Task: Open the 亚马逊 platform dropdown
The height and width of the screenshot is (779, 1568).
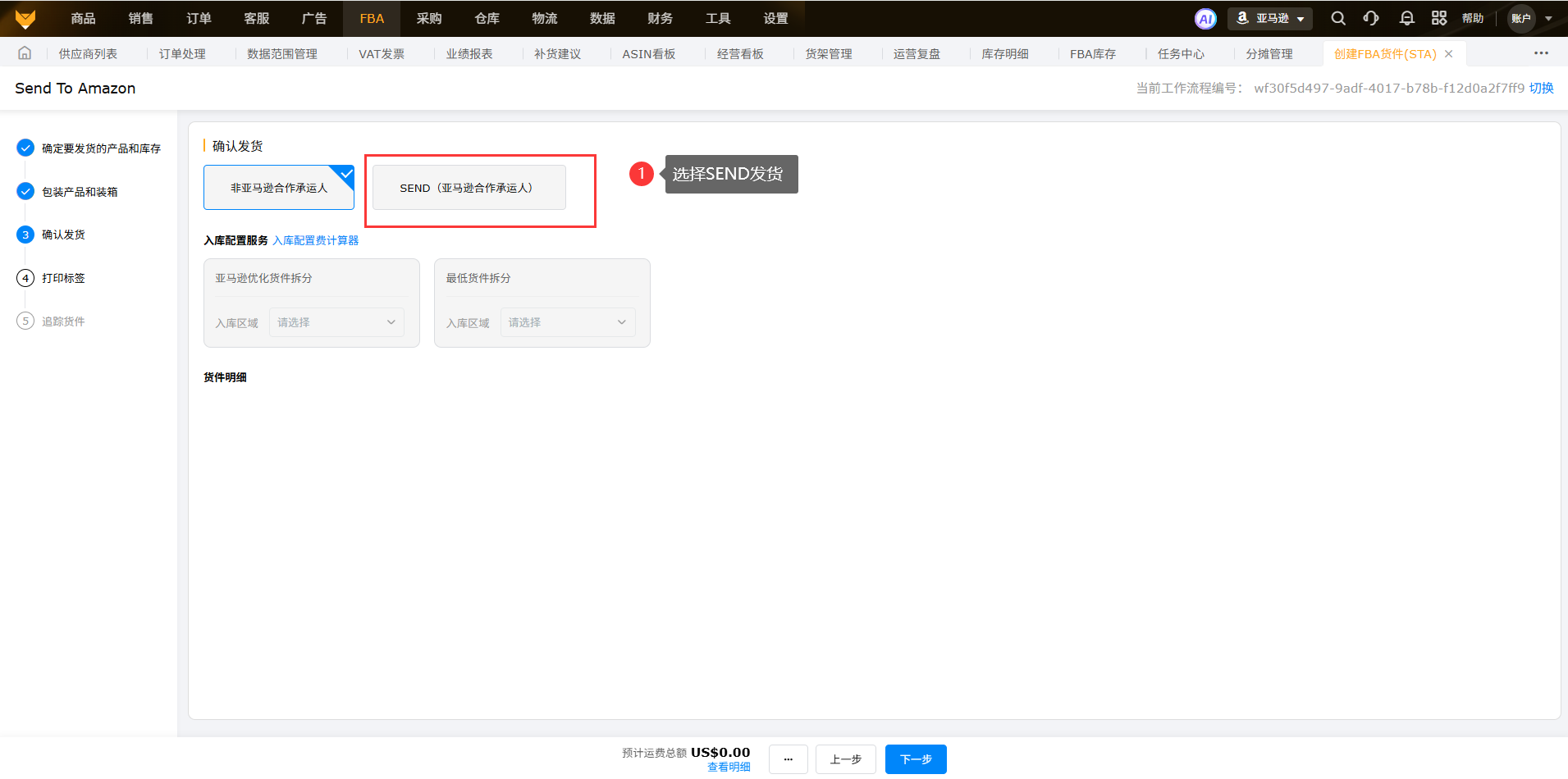Action: (x=1269, y=19)
